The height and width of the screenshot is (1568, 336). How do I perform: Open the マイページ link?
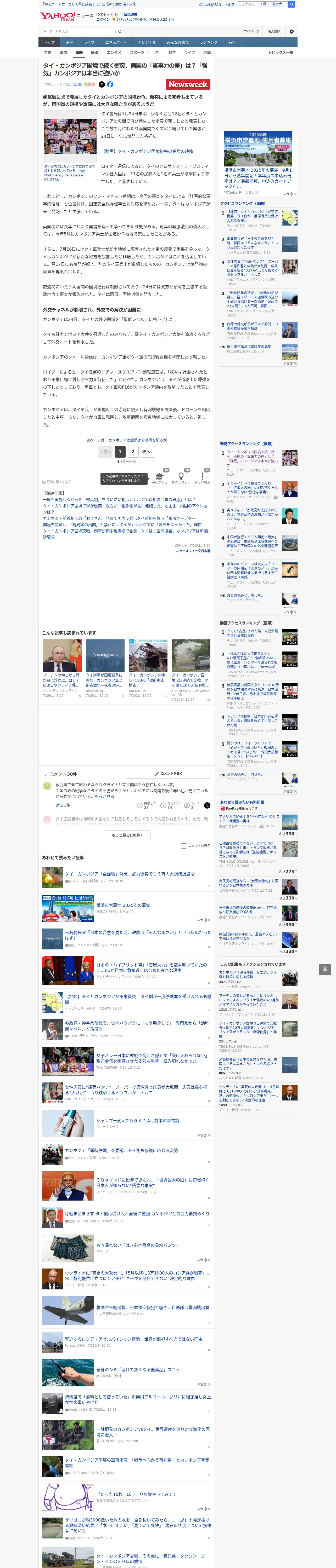click(251, 32)
